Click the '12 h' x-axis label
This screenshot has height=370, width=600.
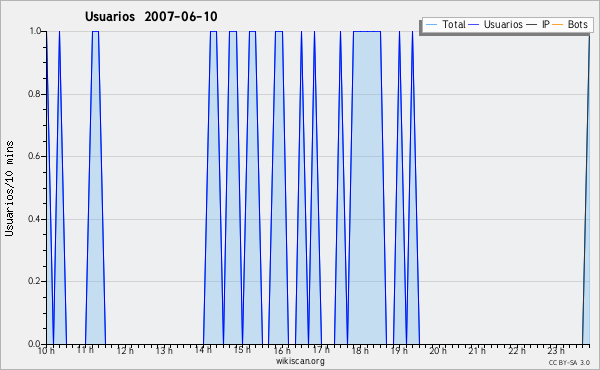[125, 350]
